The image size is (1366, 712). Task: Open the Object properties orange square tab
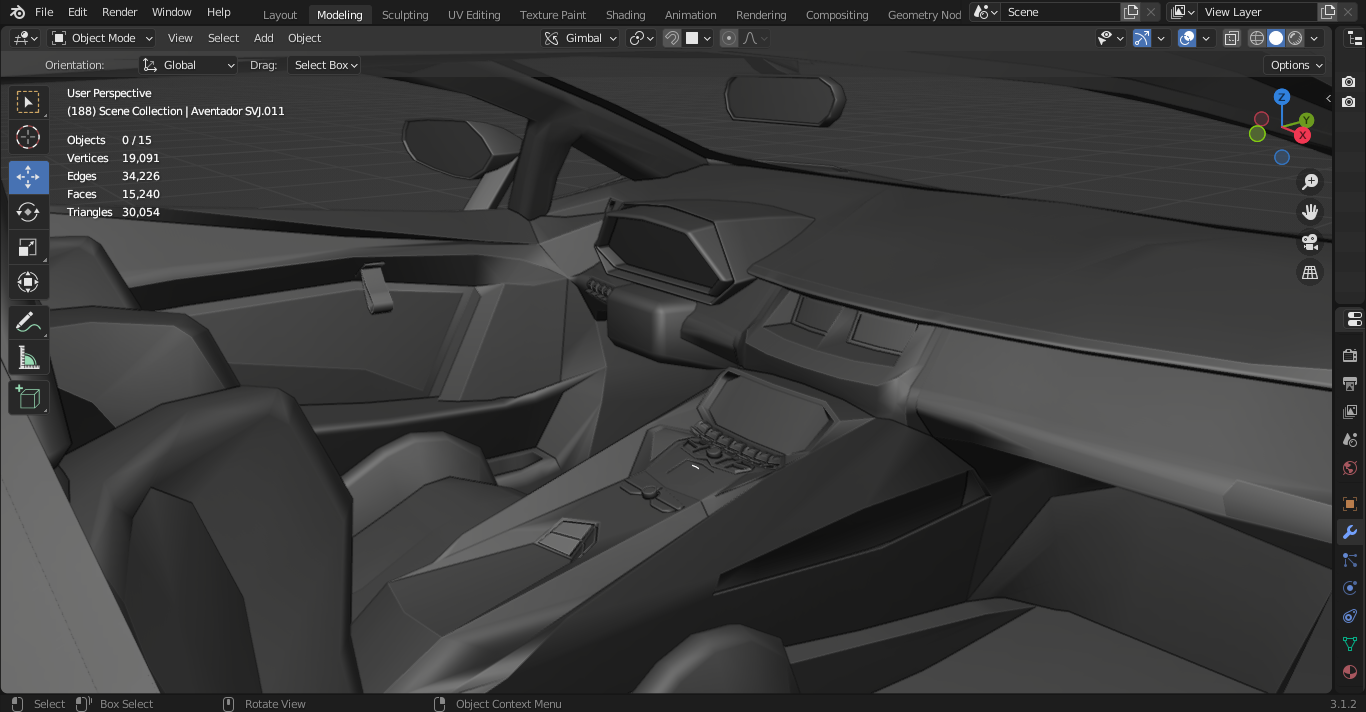(1350, 504)
